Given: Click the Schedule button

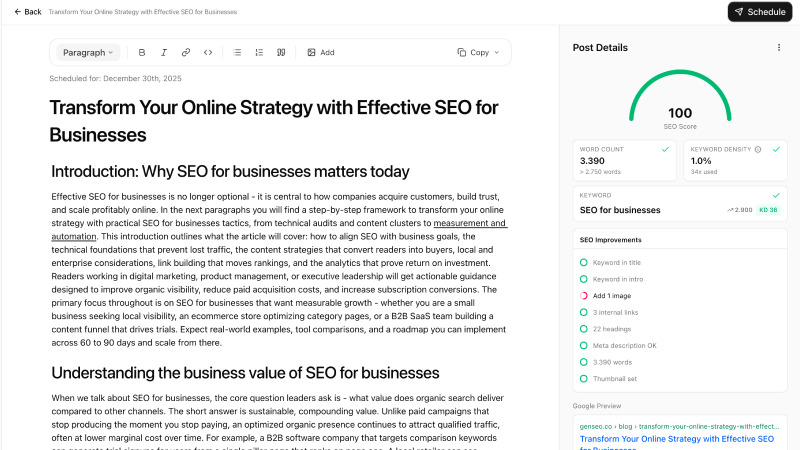Looking at the screenshot, I should click(x=760, y=12).
